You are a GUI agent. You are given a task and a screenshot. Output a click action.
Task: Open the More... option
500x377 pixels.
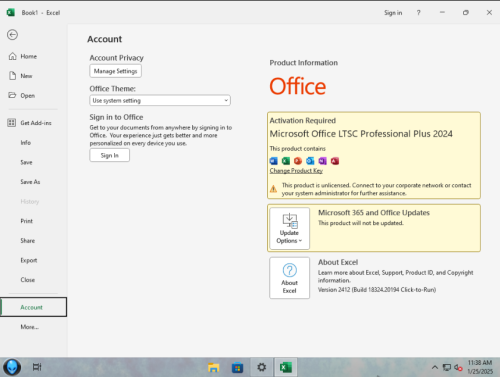tap(30, 327)
